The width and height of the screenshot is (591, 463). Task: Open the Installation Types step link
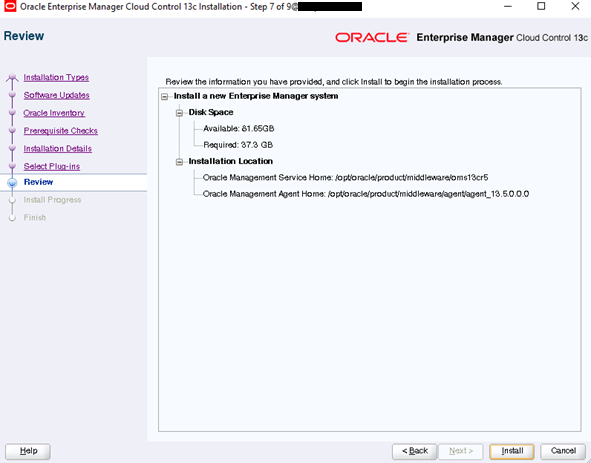click(x=56, y=77)
